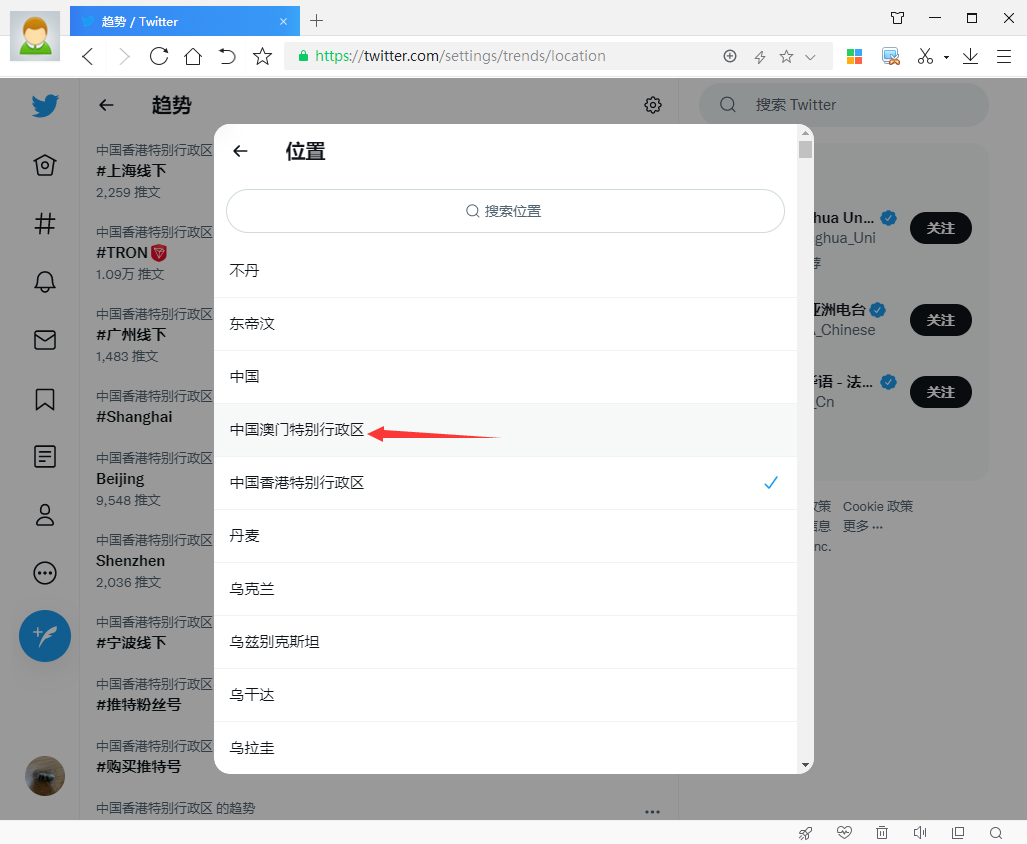Open the Explore hashtag icon
This screenshot has width=1027, height=844.
(x=45, y=224)
